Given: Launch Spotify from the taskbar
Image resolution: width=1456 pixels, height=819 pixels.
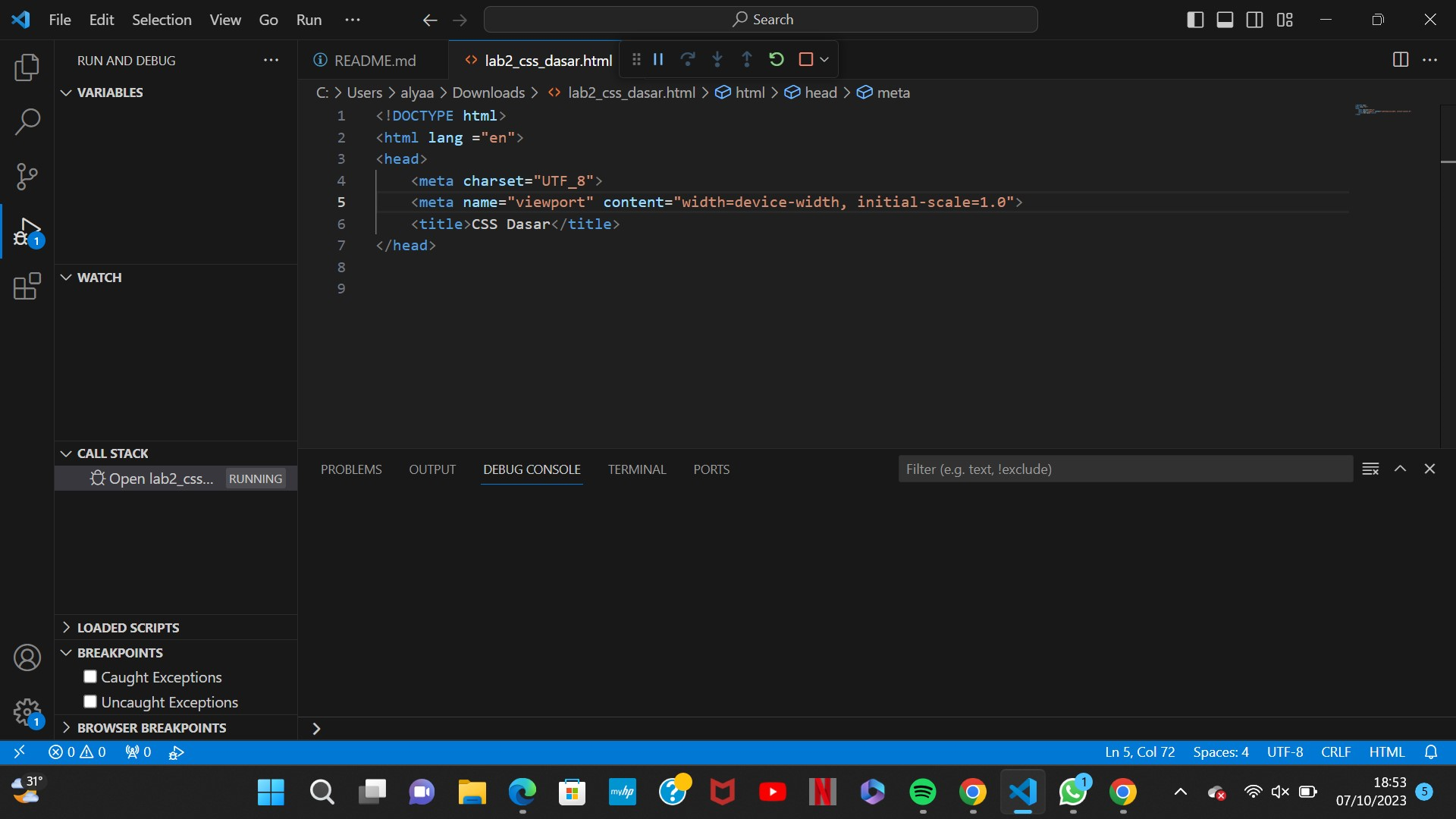Looking at the screenshot, I should tap(922, 791).
